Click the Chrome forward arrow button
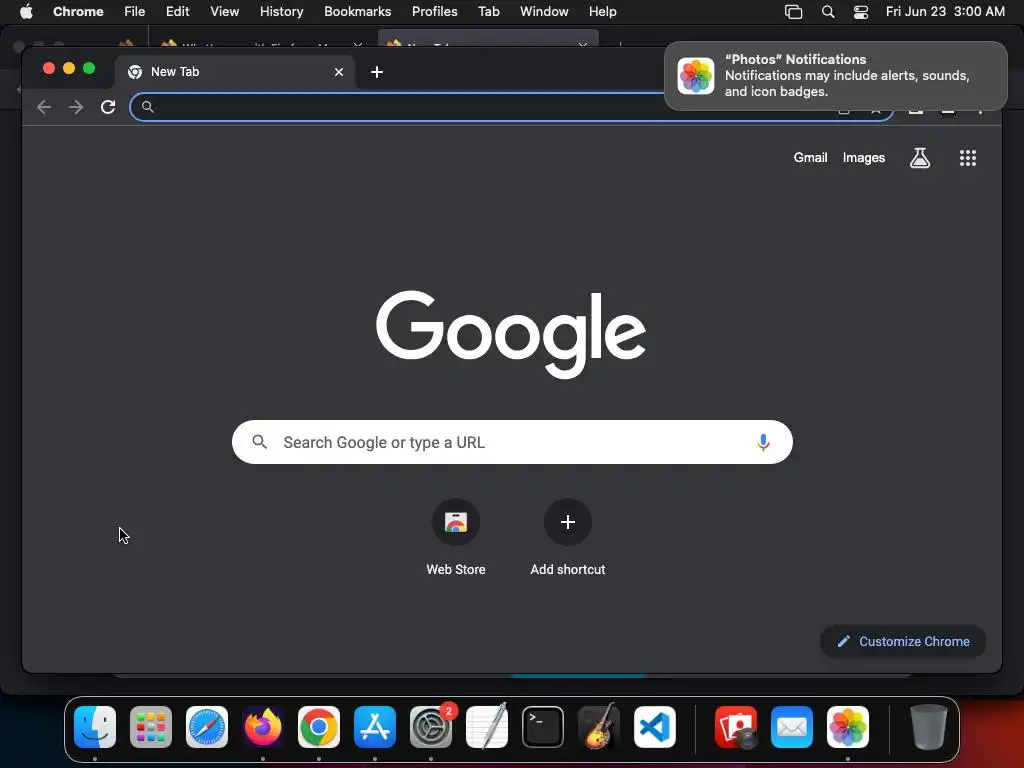The width and height of the screenshot is (1024, 768). tap(76, 107)
